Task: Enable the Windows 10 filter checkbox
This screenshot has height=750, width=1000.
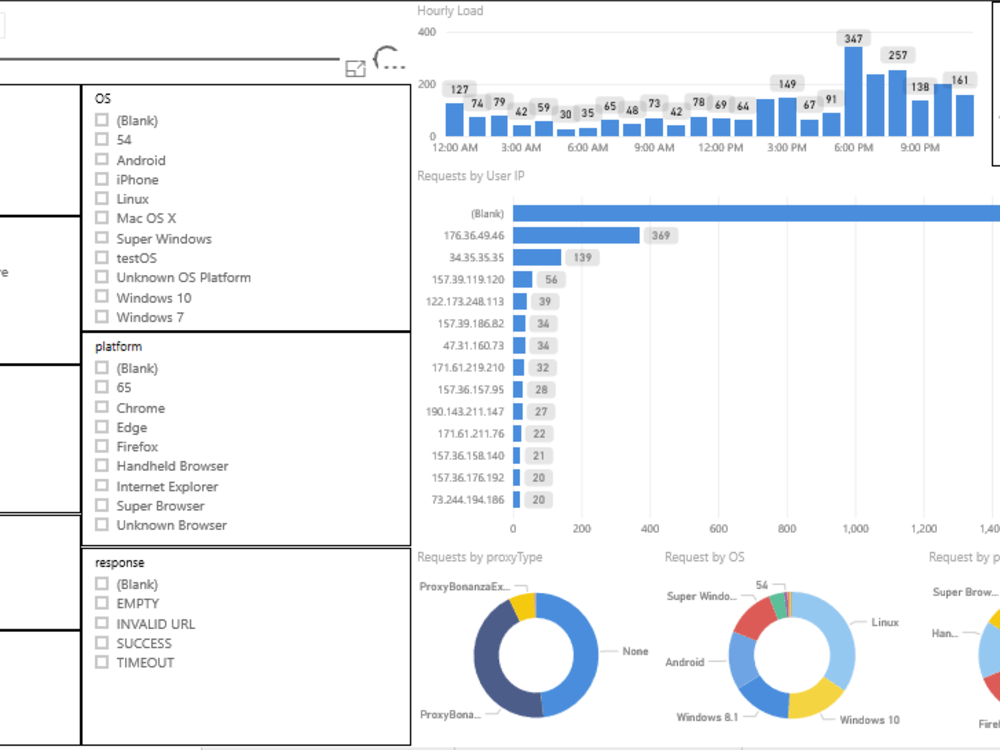Action: (101, 297)
